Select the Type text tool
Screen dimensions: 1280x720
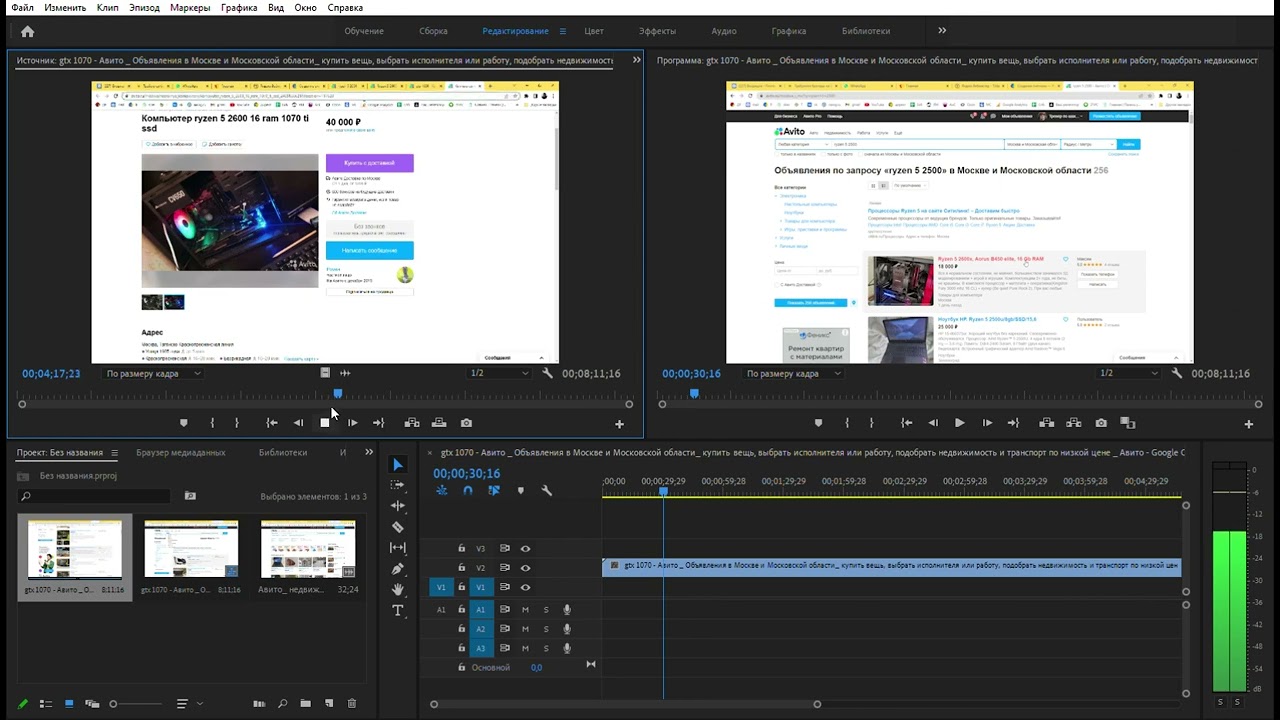click(397, 611)
